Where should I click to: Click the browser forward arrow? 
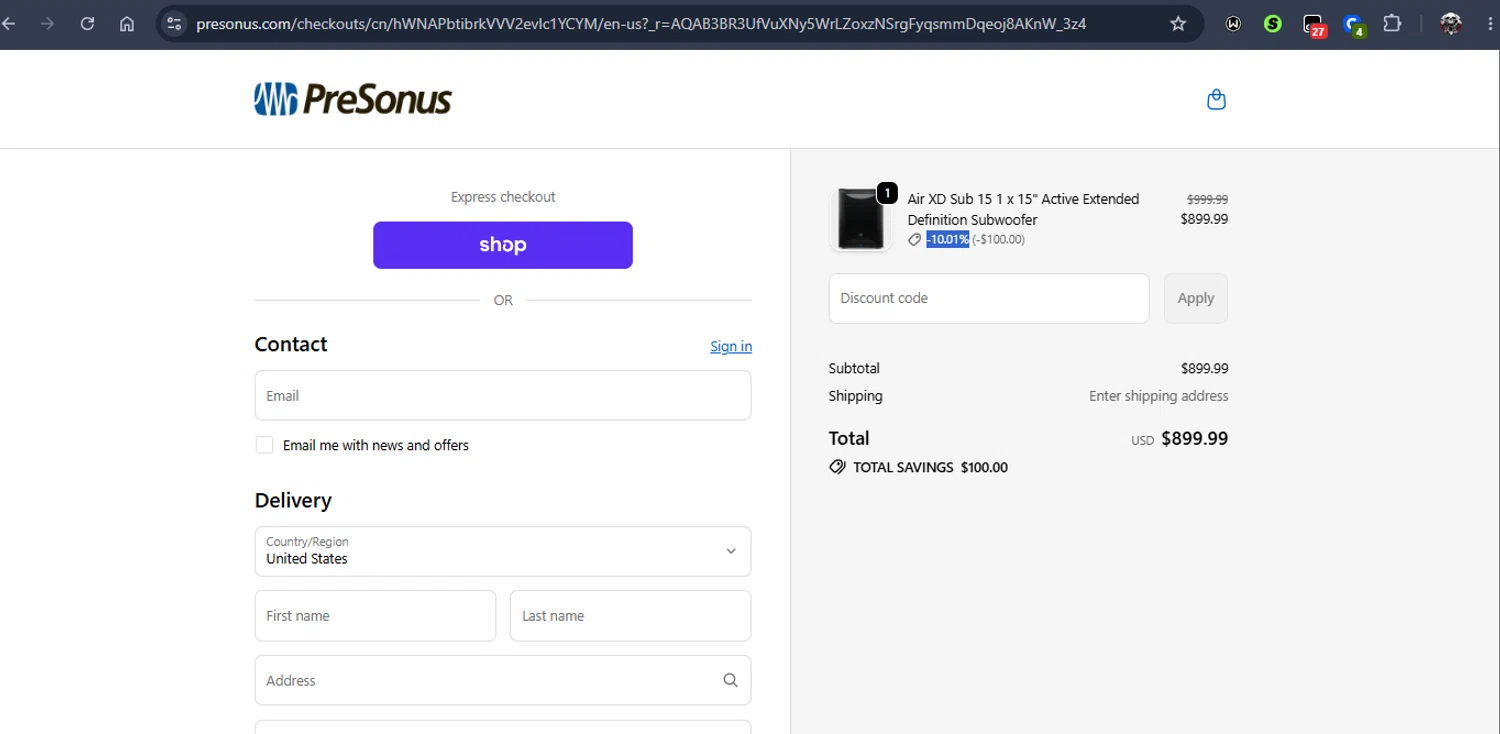(48, 24)
